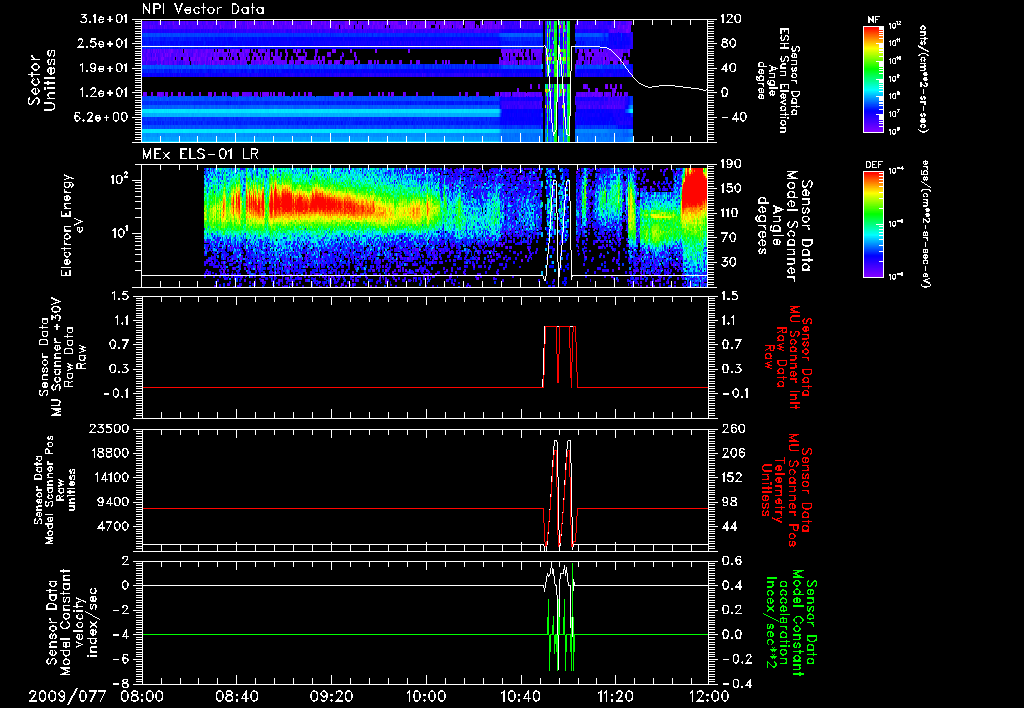Image resolution: width=1024 pixels, height=708 pixels.
Task: Click the 'ergs/(cm**2-sr-sec-eV)' units label
Action: 925,224
